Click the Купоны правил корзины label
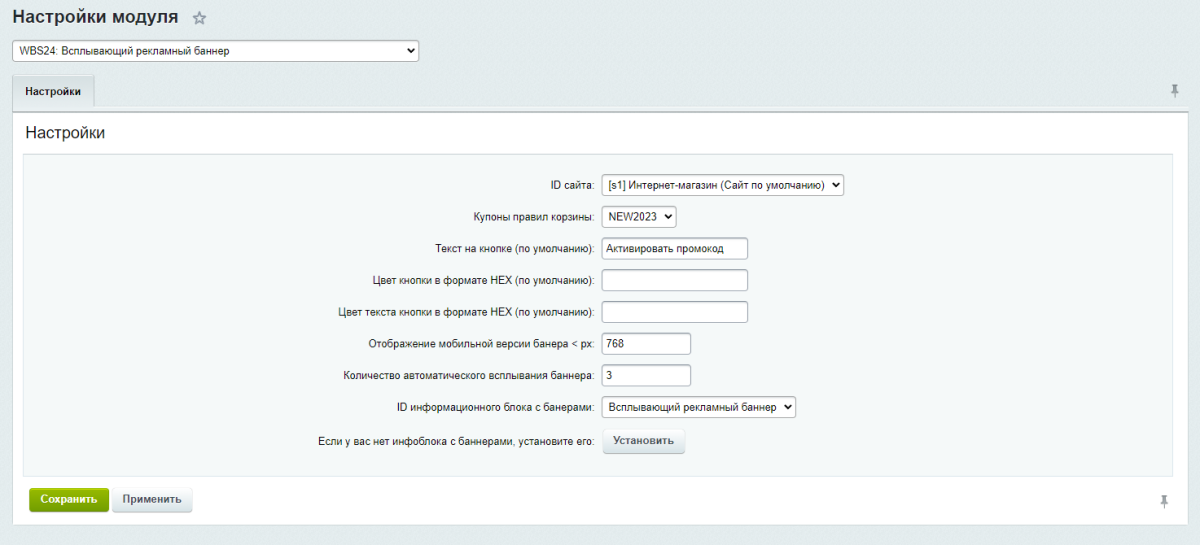Image resolution: width=1200 pixels, height=545 pixels. click(534, 217)
